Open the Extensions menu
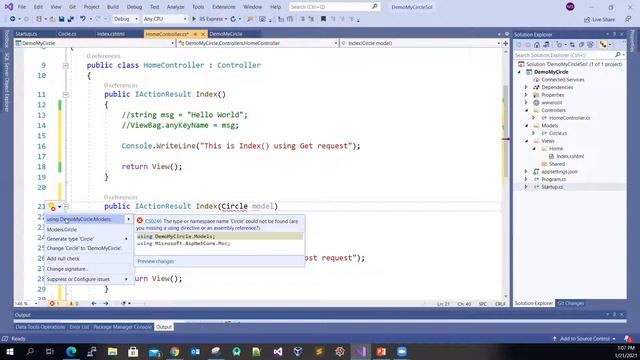 click(x=224, y=7)
